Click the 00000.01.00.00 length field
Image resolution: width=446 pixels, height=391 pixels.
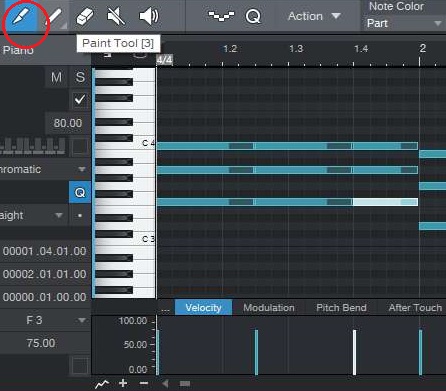coord(45,297)
